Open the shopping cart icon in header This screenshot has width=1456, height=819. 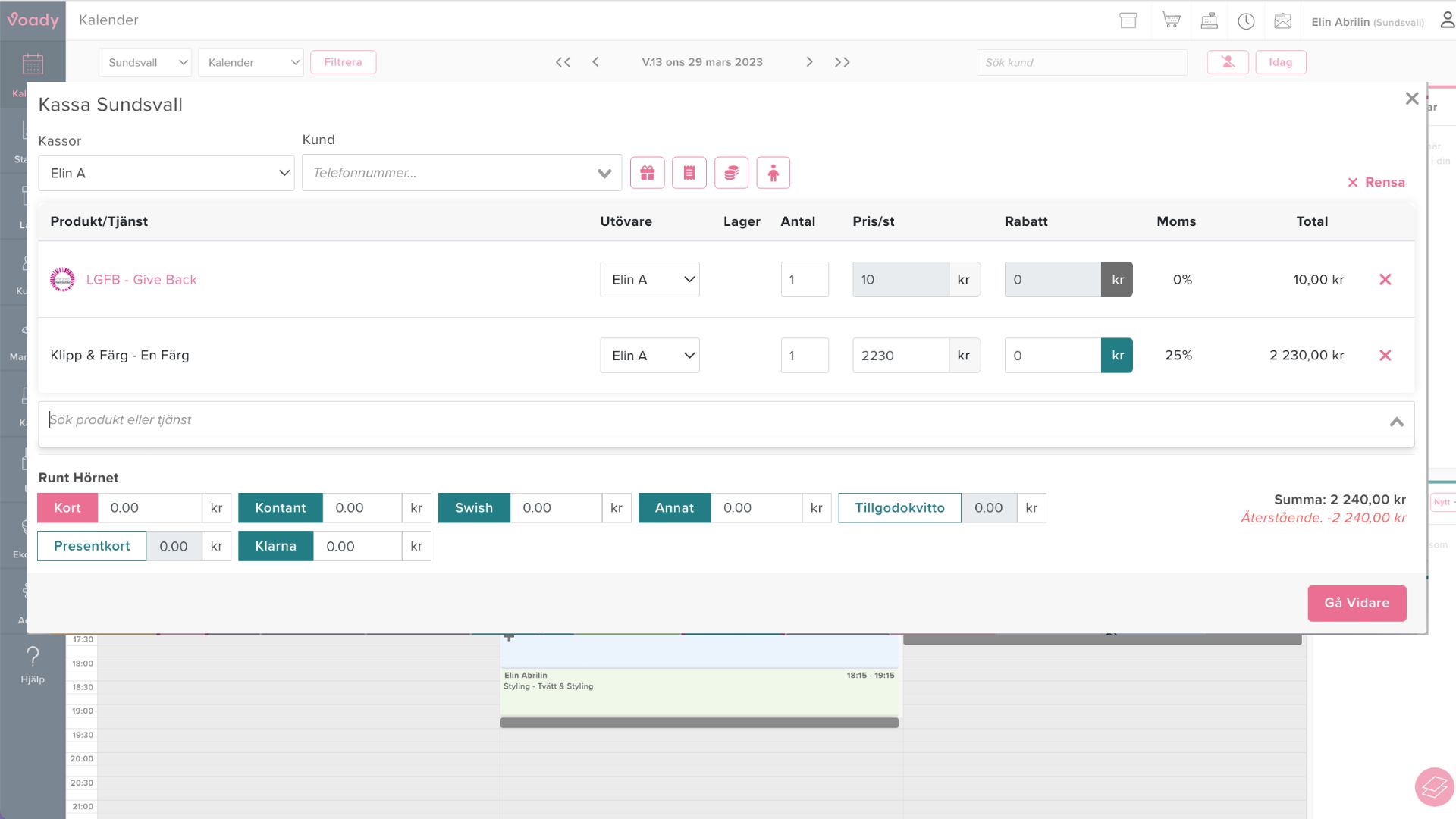click(x=1170, y=20)
